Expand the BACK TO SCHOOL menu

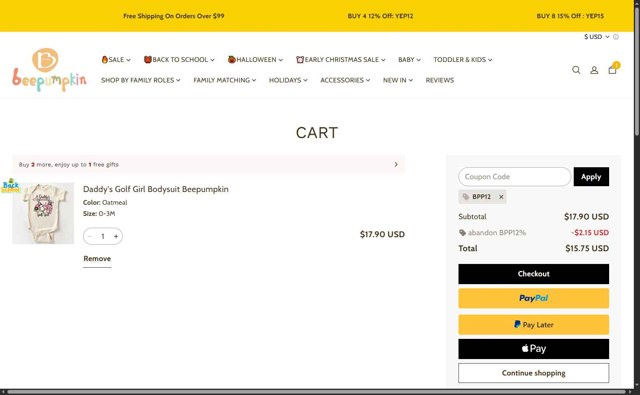179,60
